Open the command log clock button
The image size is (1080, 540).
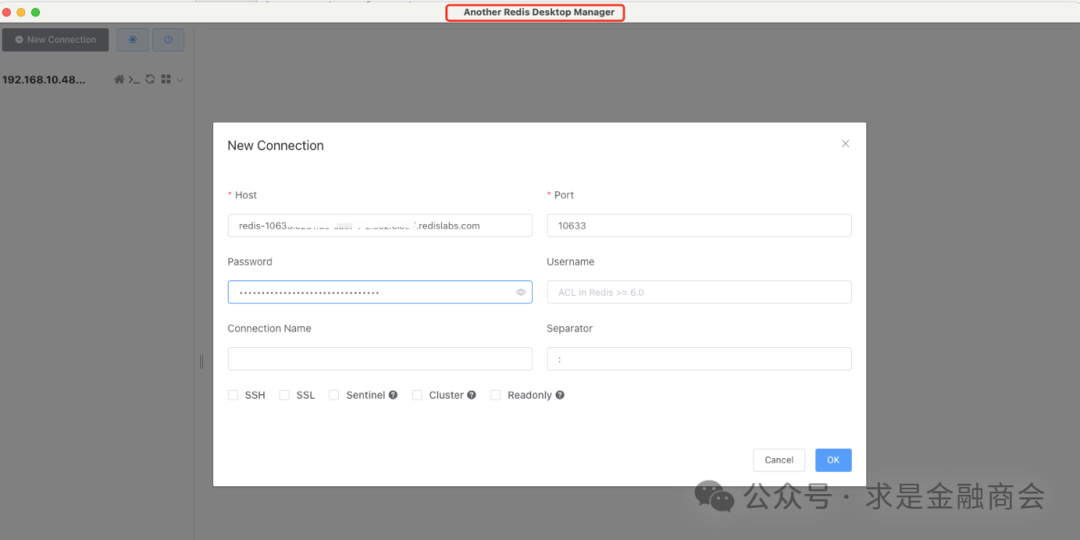(x=168, y=40)
